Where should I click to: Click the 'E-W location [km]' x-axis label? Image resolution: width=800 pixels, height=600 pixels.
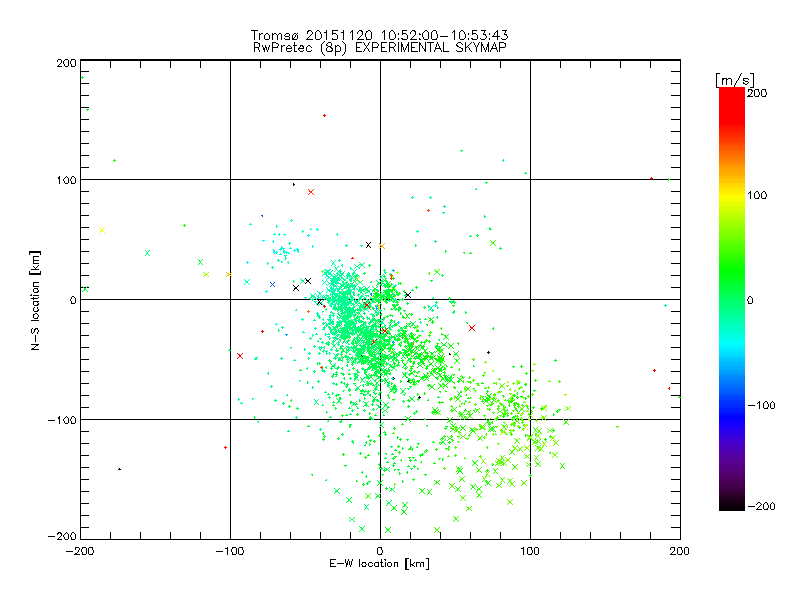(x=379, y=563)
